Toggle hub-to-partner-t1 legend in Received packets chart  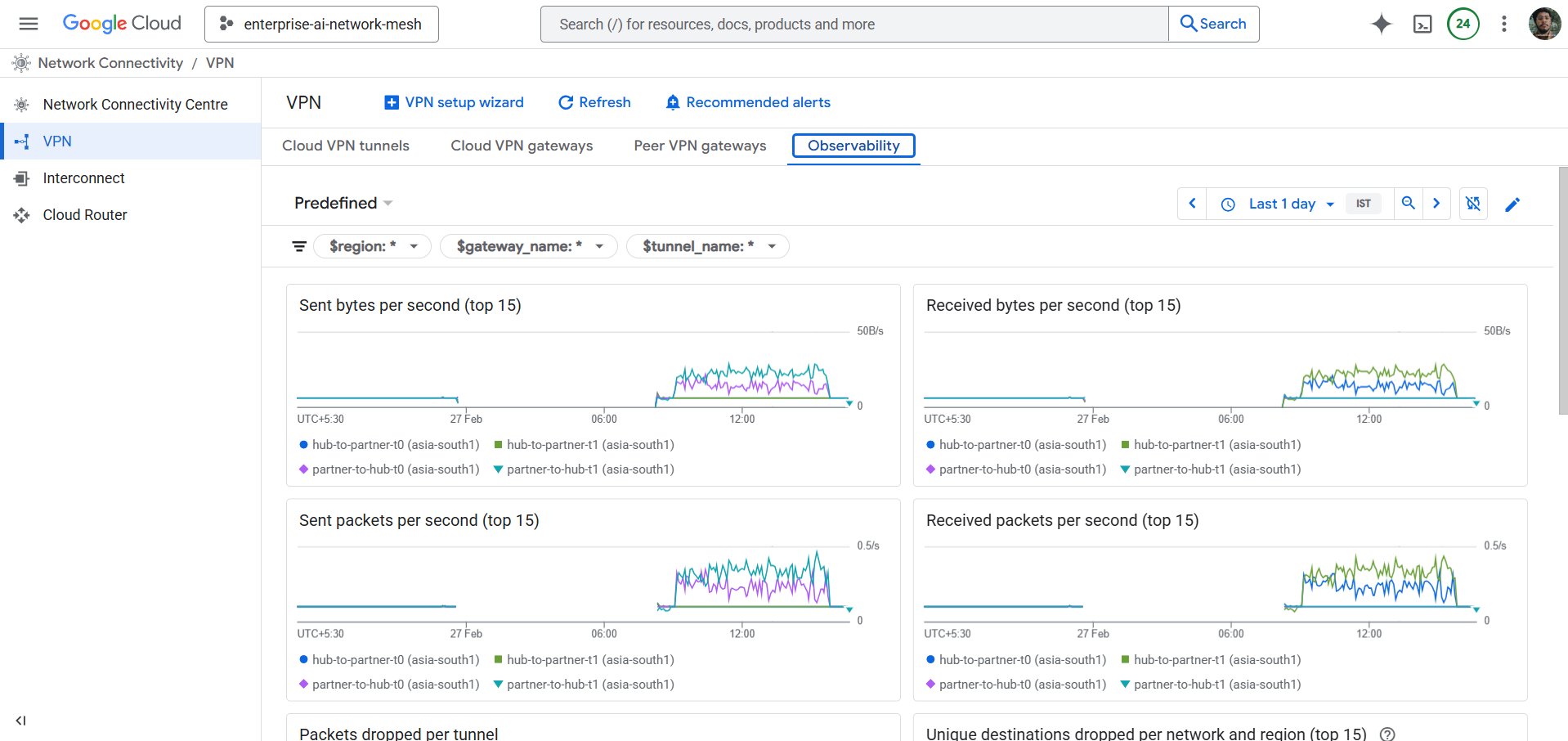[x=1211, y=660]
